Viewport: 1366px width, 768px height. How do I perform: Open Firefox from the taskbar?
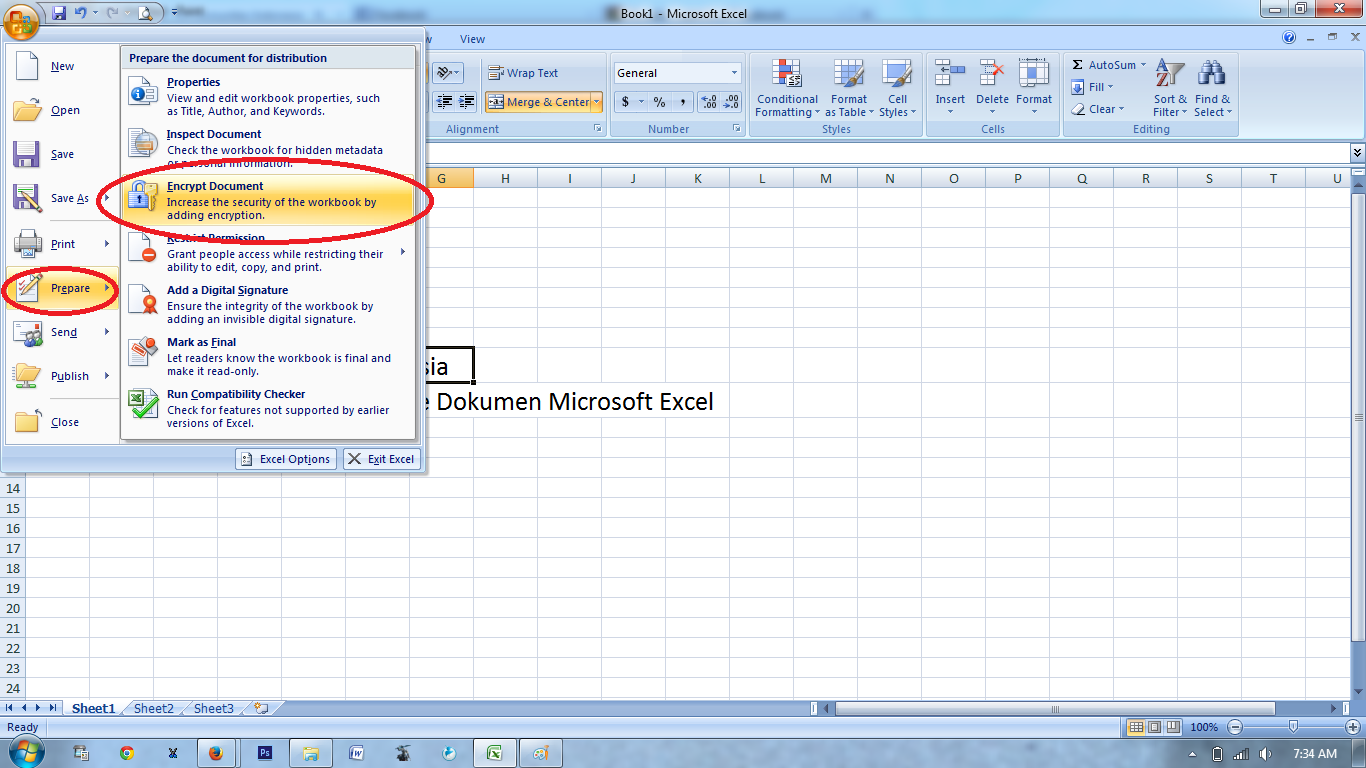pos(214,753)
